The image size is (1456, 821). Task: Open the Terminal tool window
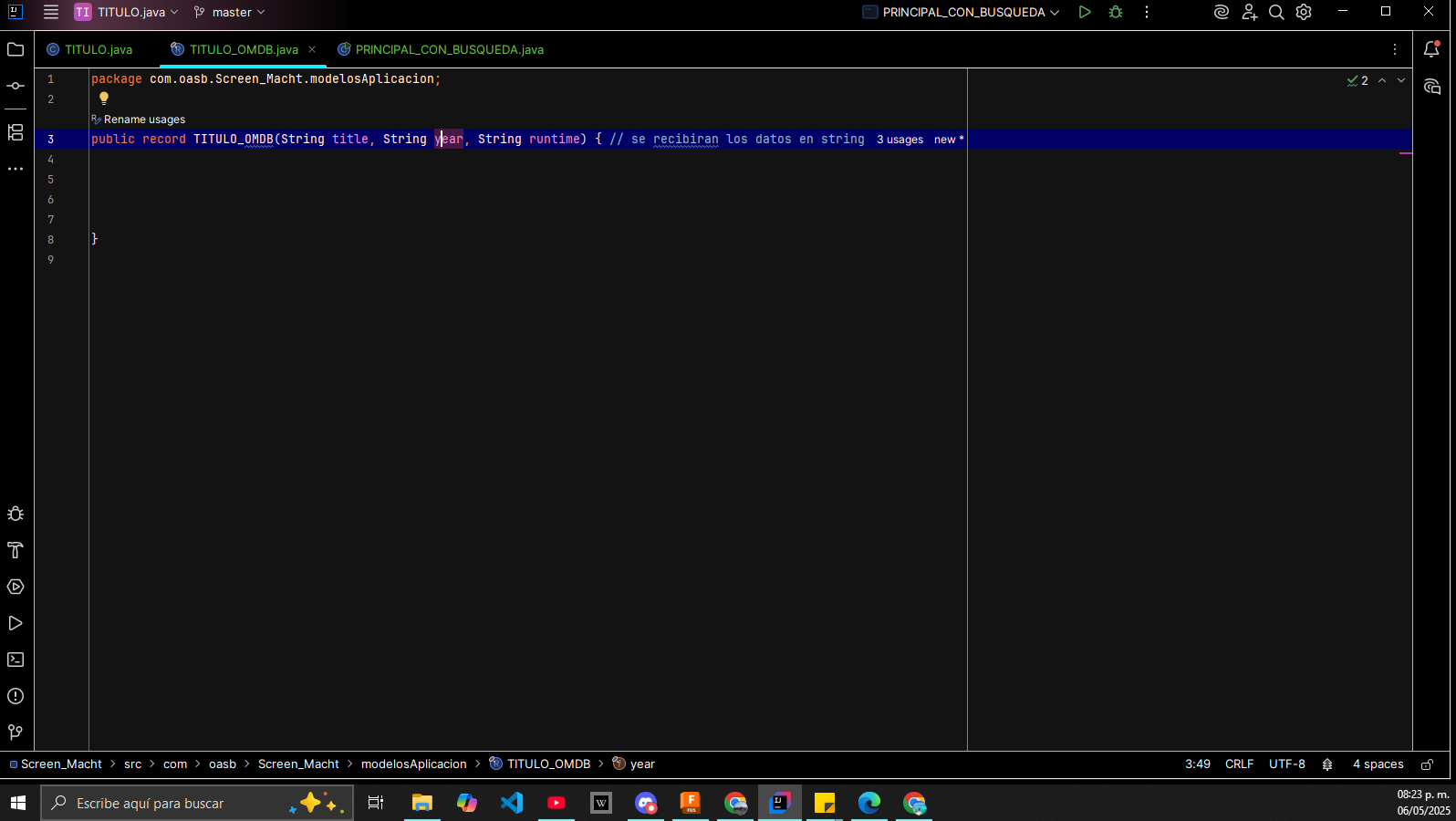click(x=16, y=660)
